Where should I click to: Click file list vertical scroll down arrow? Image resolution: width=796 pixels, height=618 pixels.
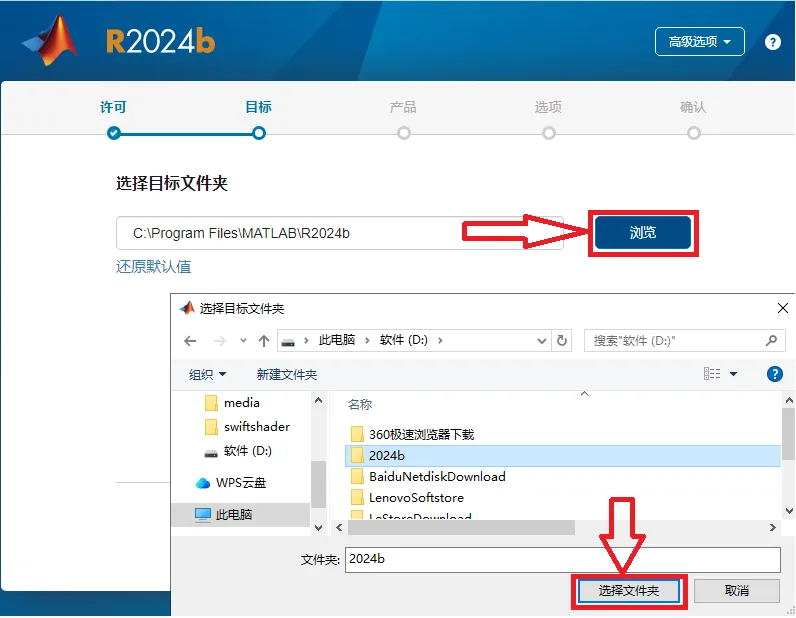coord(789,510)
